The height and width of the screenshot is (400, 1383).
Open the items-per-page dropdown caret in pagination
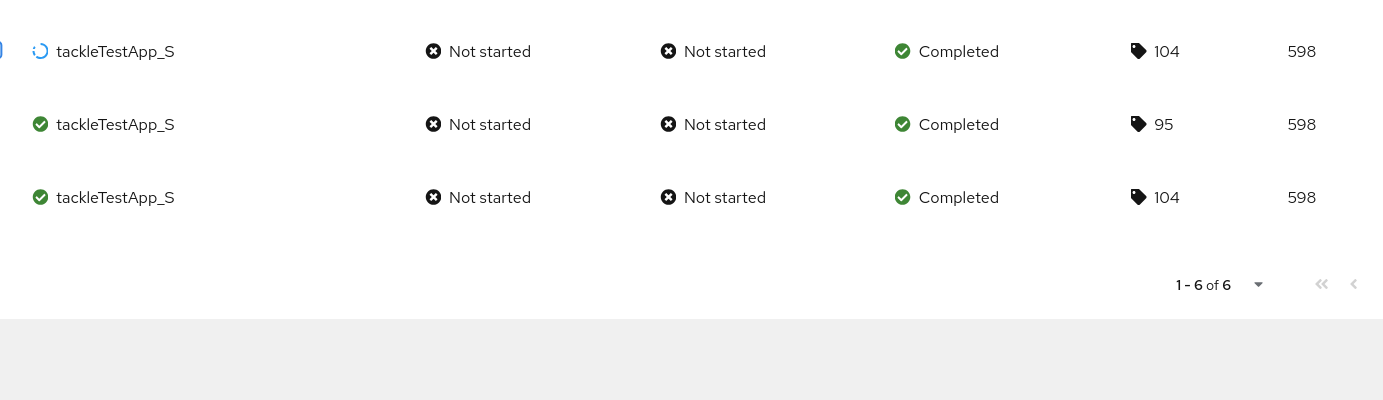point(1258,285)
